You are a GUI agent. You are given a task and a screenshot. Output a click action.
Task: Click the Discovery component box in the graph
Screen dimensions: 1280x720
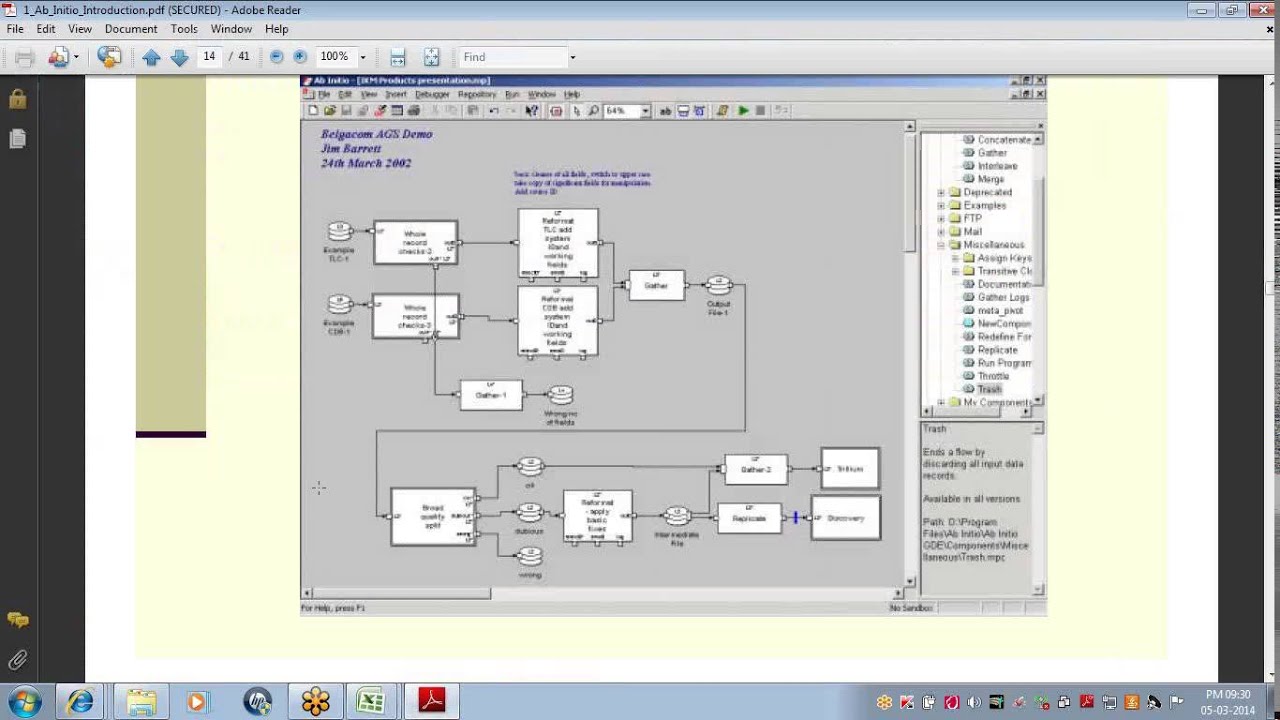click(x=846, y=518)
